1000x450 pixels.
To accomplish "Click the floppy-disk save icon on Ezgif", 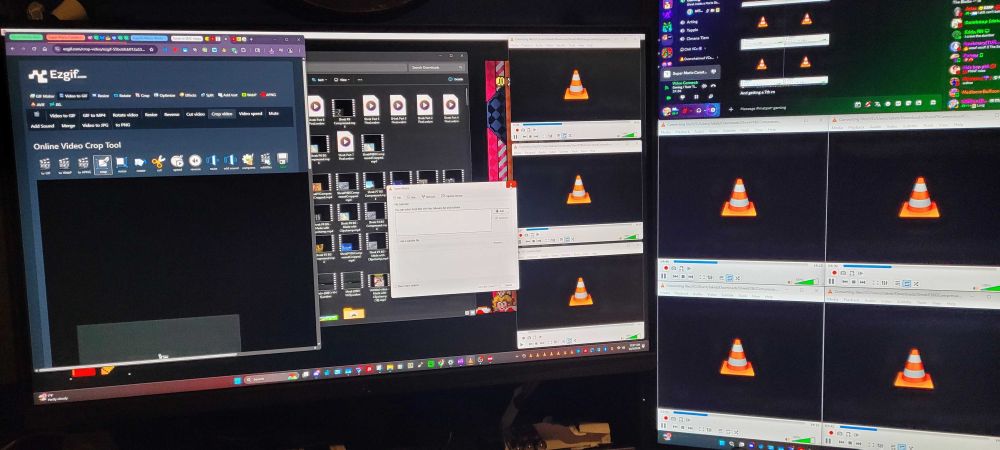I will [x=283, y=159].
